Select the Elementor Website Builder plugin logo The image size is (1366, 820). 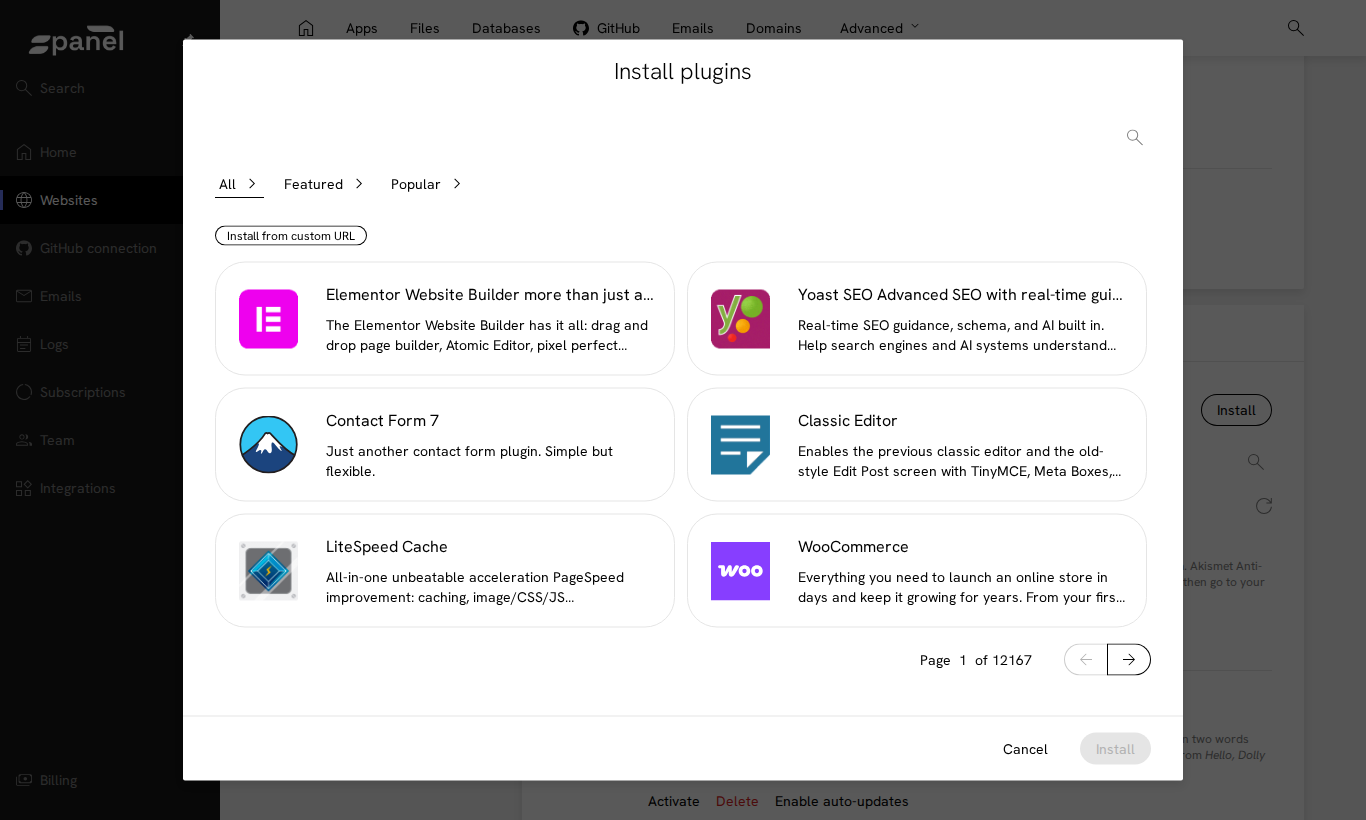coord(268,319)
